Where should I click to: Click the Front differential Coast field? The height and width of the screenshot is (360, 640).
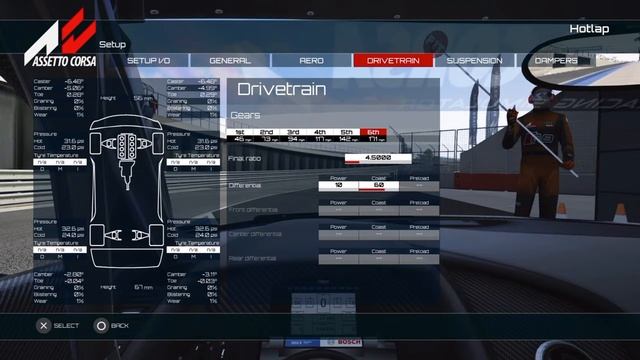click(x=379, y=211)
